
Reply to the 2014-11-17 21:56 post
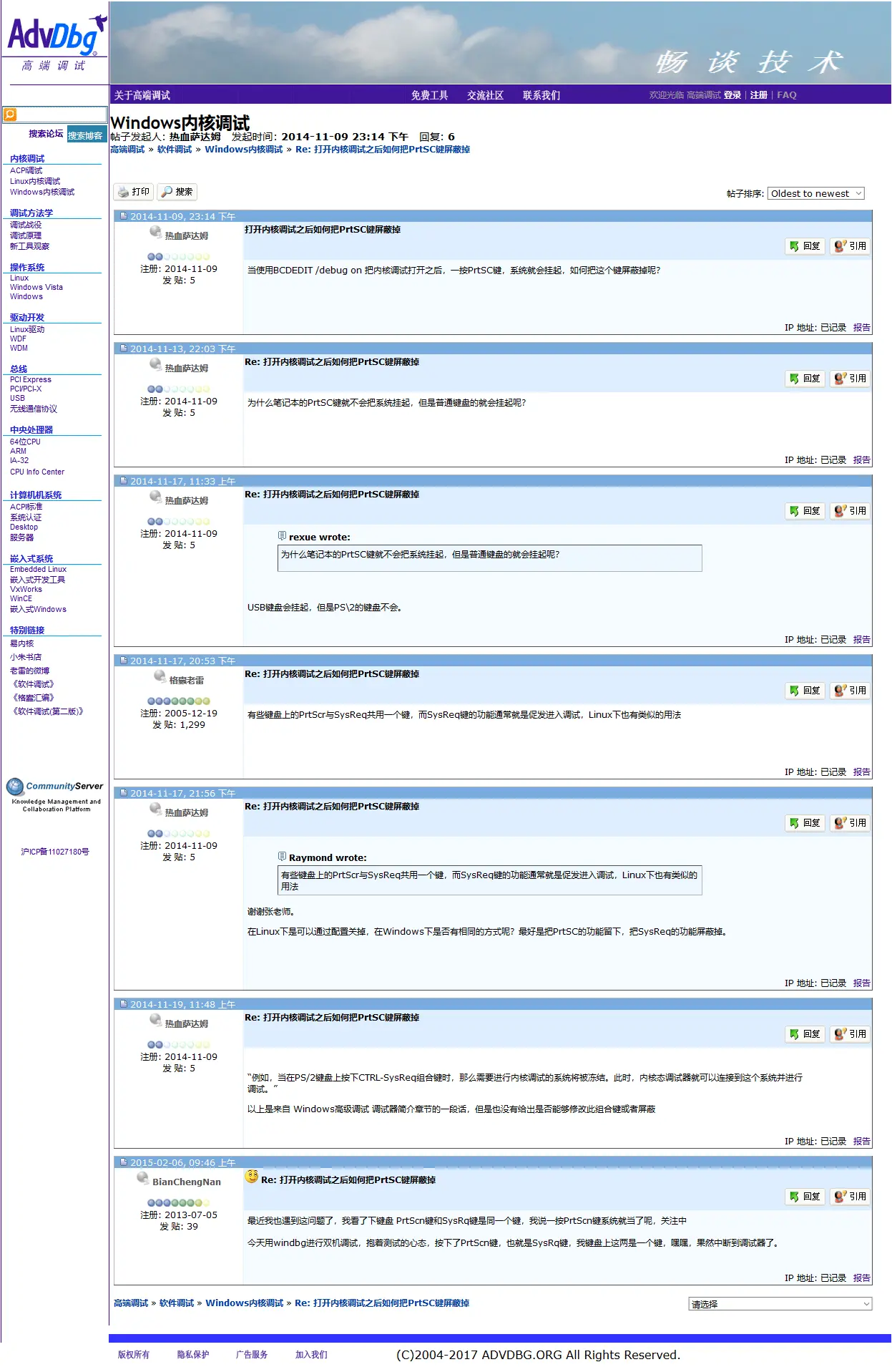(x=805, y=823)
